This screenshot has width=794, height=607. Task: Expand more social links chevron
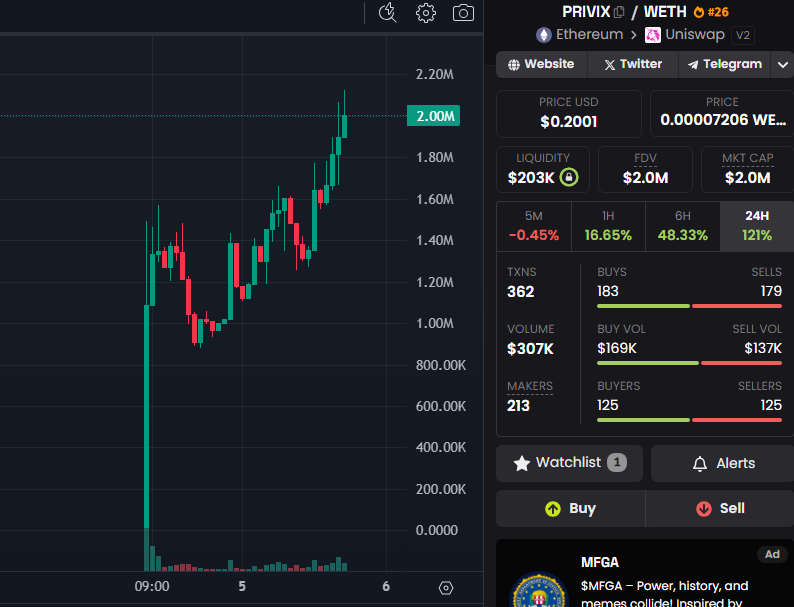pos(782,65)
